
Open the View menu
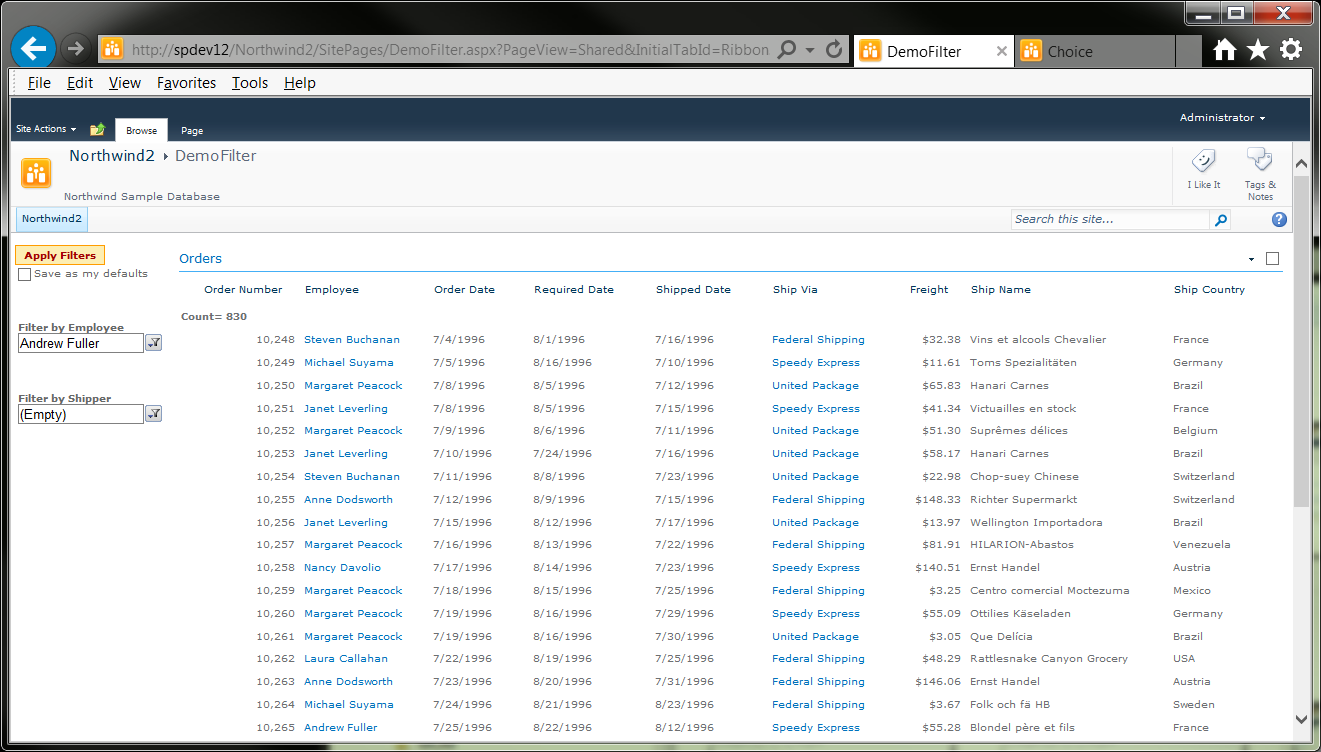(125, 83)
